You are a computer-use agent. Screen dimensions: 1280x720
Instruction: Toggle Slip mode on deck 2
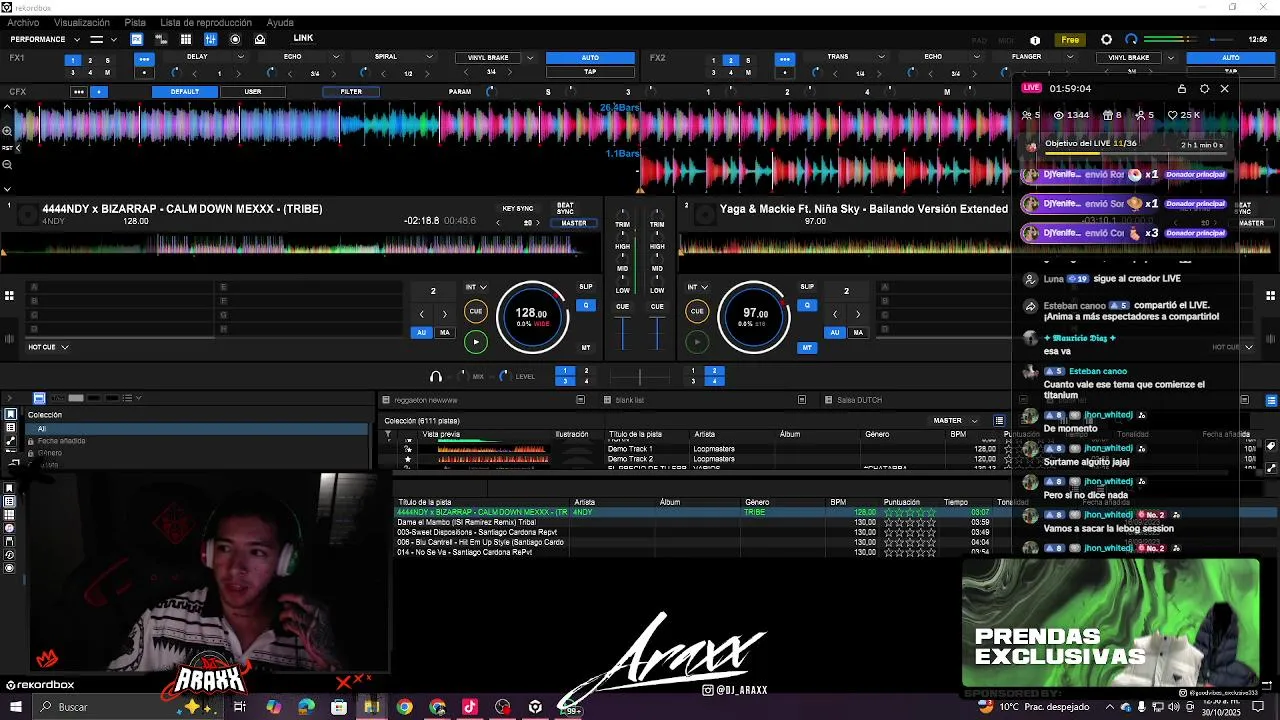point(807,287)
